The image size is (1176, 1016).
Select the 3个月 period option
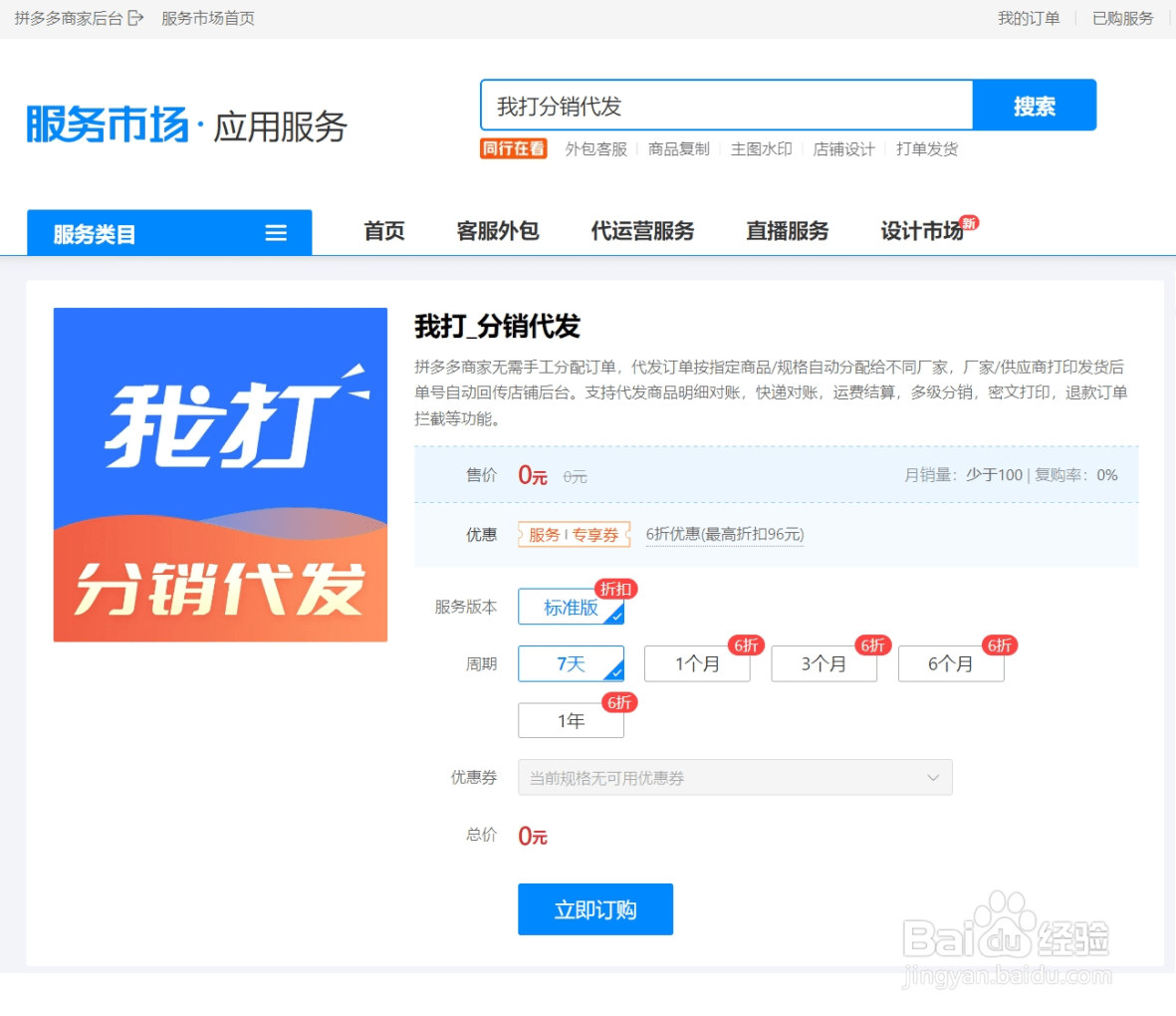point(824,664)
